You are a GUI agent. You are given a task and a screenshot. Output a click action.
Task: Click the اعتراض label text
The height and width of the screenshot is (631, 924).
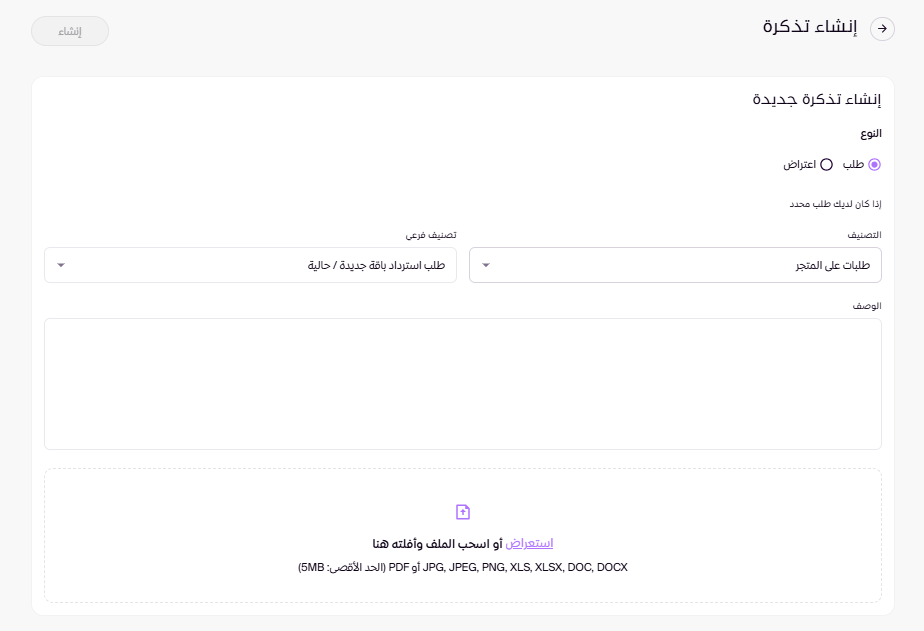coord(802,164)
